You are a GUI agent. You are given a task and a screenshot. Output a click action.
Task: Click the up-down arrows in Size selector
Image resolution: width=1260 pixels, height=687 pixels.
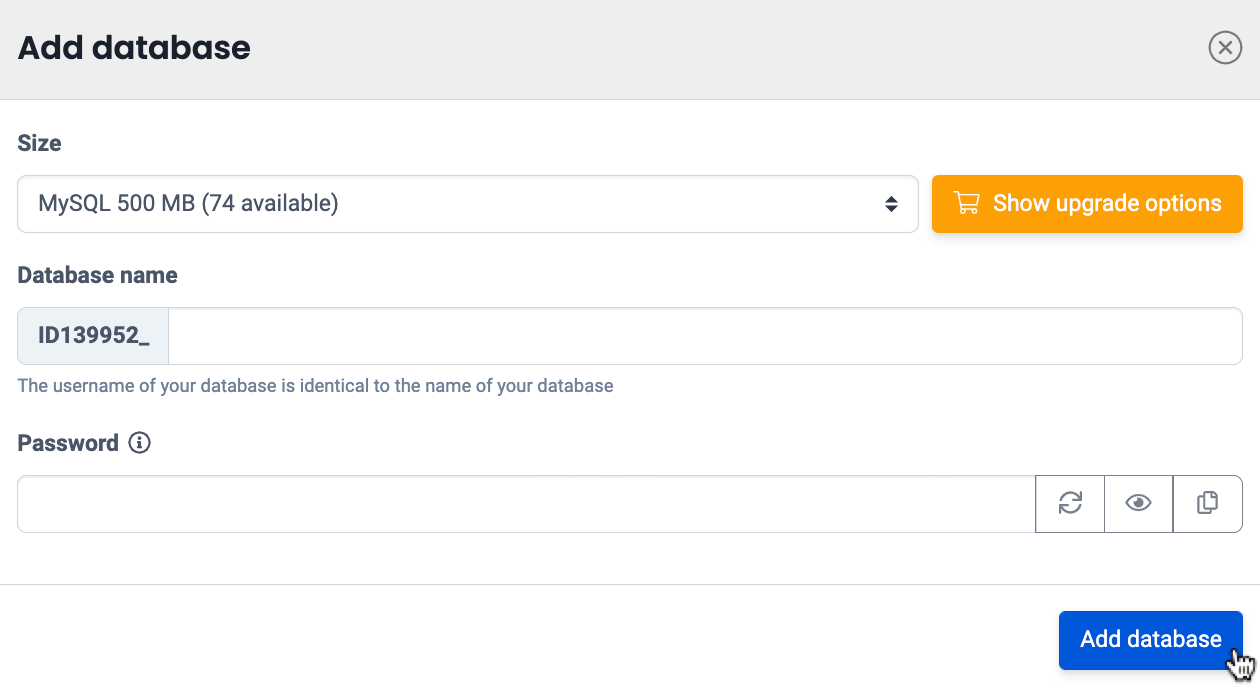(890, 204)
